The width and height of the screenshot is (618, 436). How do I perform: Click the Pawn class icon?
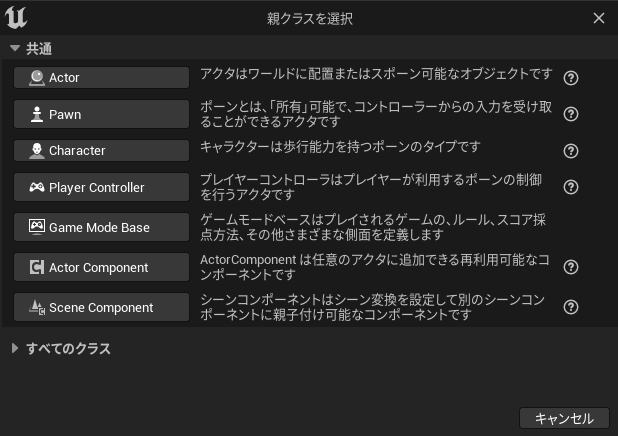[36, 114]
